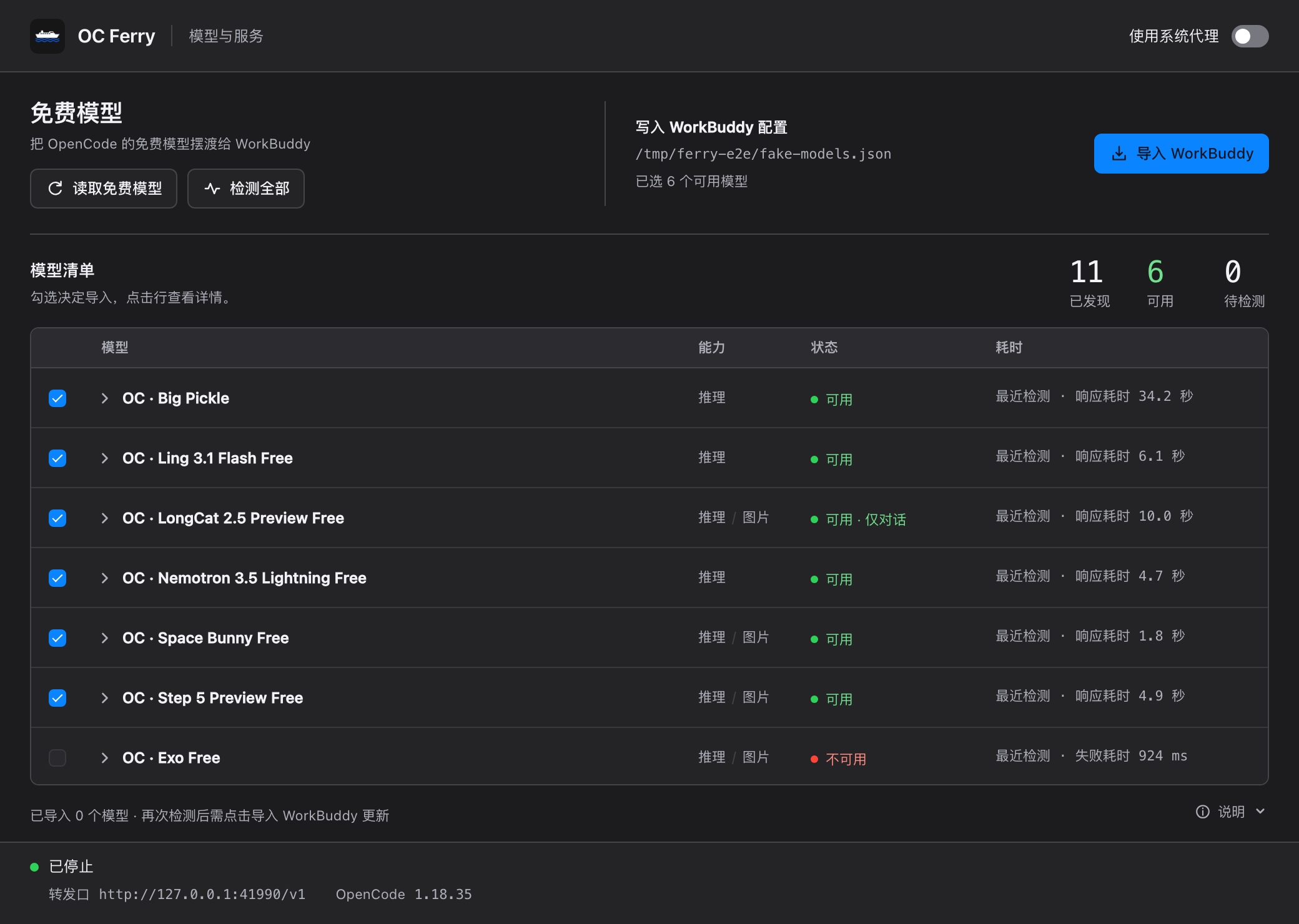
Task: Click the 模型与服务 header label
Action: 226,36
